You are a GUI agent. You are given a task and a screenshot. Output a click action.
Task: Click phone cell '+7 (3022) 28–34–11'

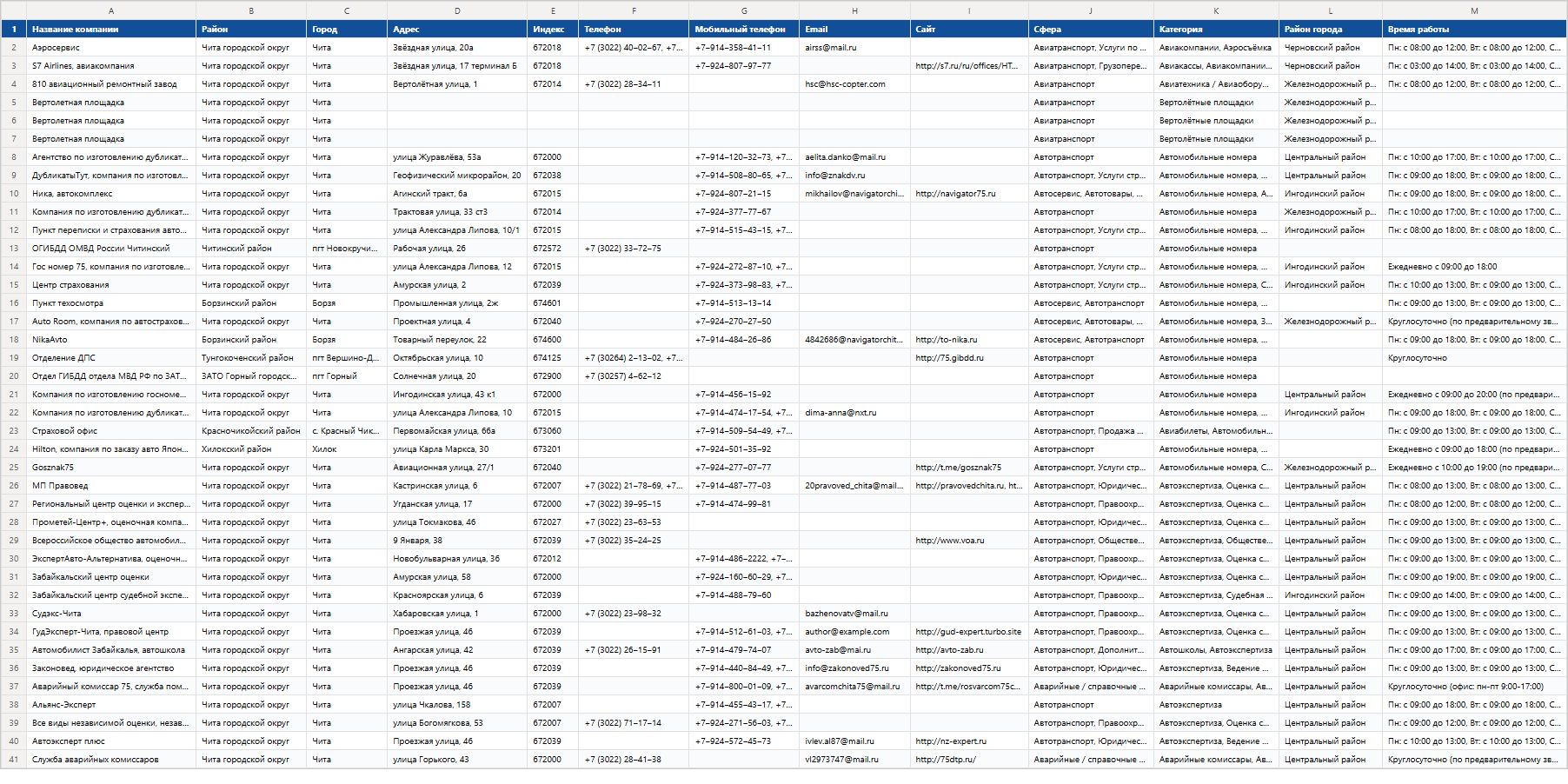coord(634,83)
